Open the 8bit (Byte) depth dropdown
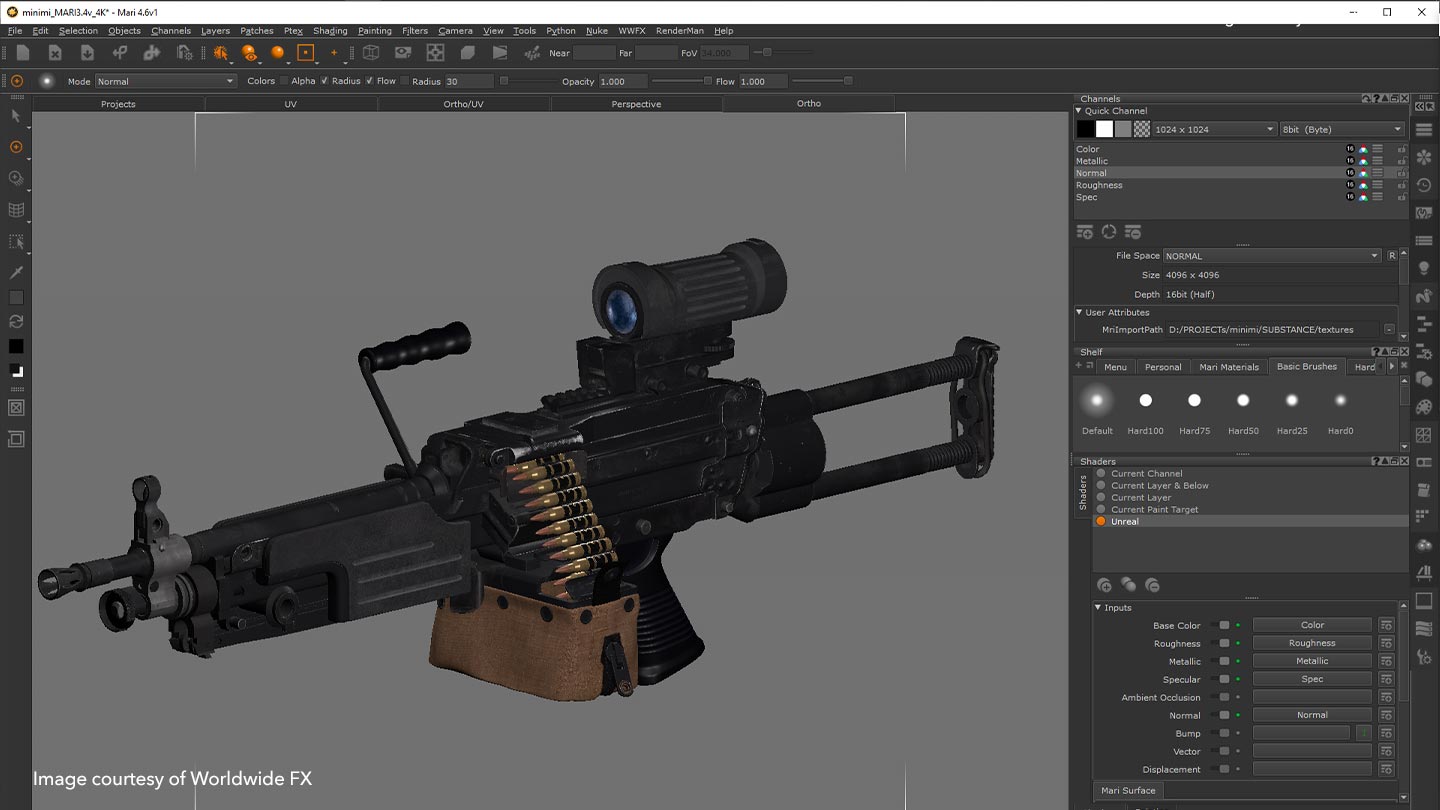Viewport: 1440px width, 810px height. pyautogui.click(x=1342, y=128)
